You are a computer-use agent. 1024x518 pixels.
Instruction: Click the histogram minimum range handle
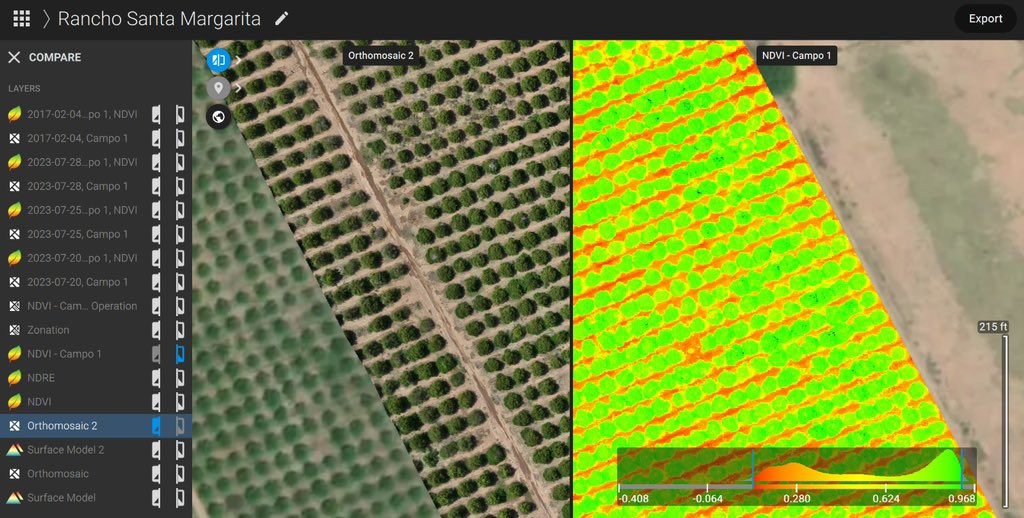(x=752, y=469)
